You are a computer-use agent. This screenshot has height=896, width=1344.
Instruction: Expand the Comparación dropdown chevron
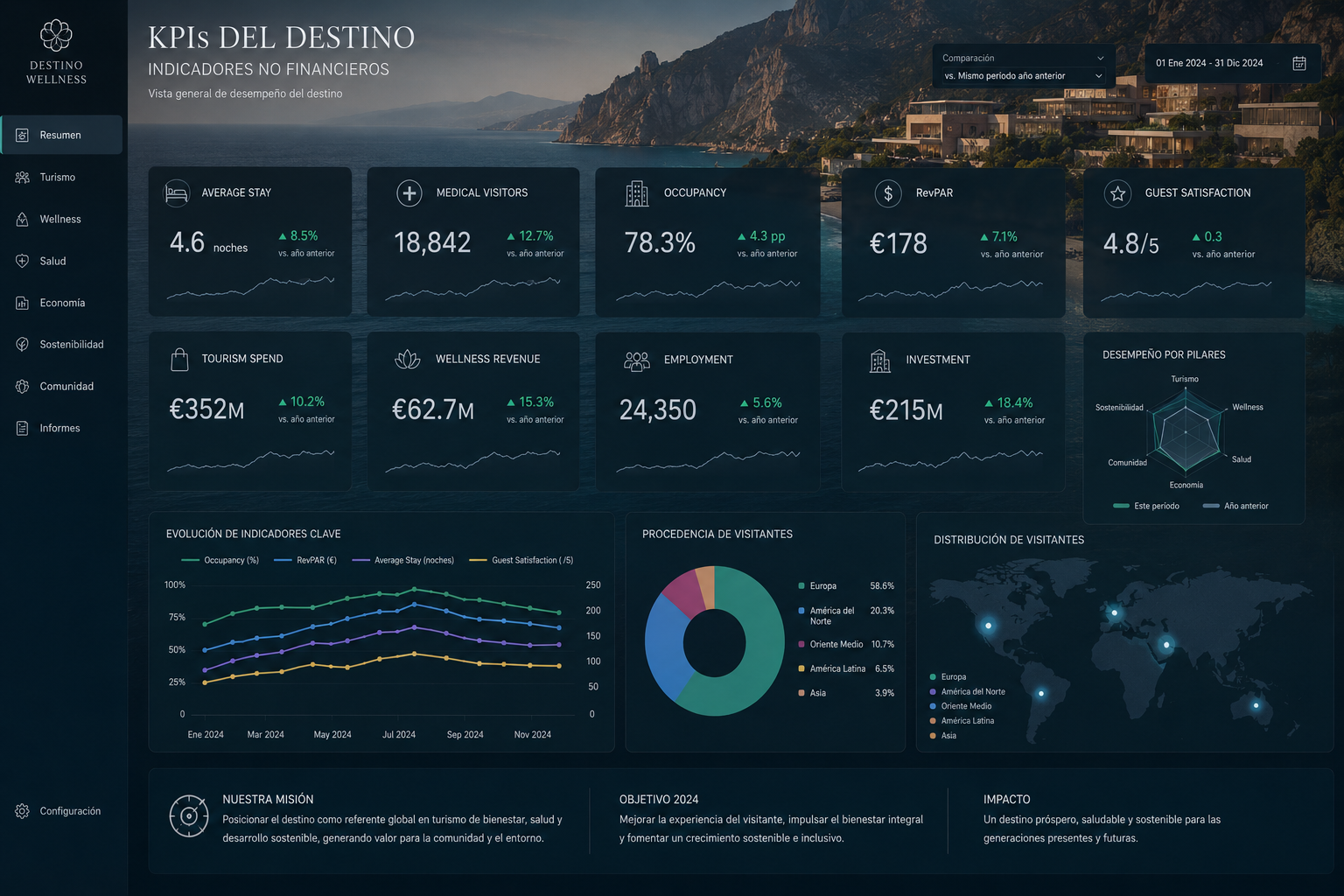(x=1100, y=59)
